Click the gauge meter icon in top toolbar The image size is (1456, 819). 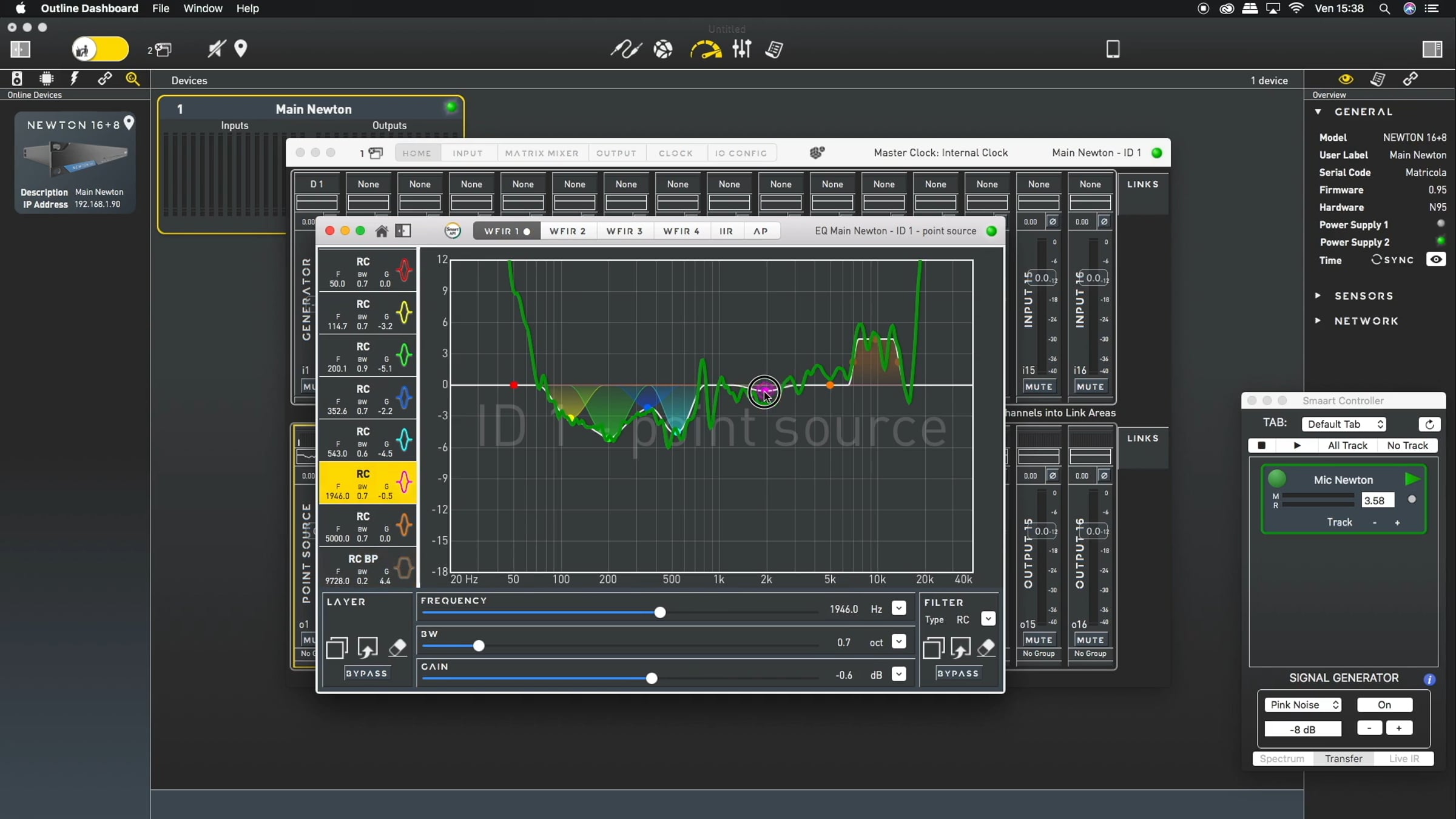pyautogui.click(x=706, y=49)
